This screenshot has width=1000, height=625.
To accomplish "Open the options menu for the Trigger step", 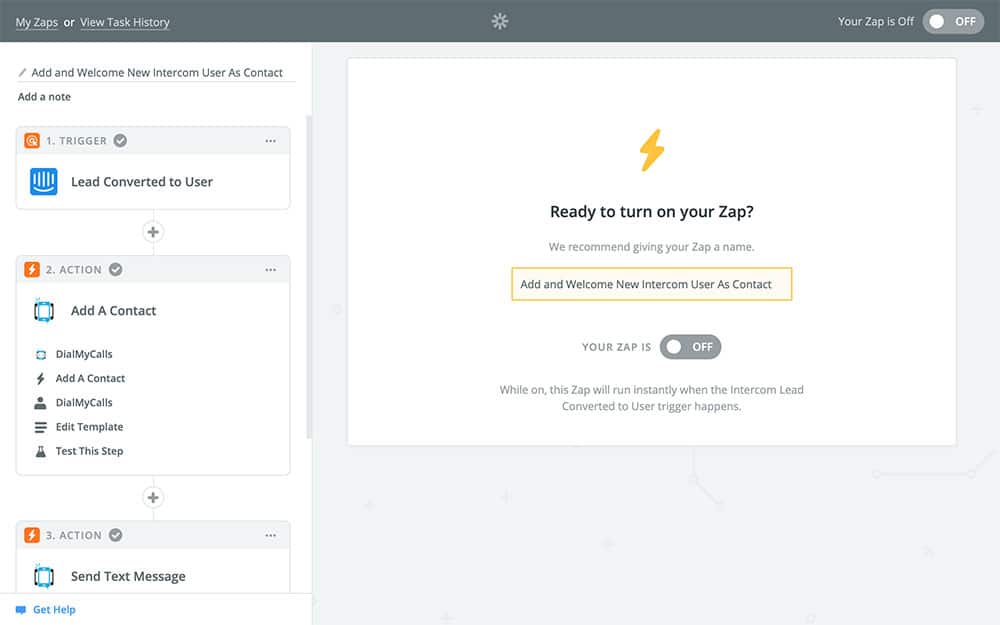I will 270,141.
